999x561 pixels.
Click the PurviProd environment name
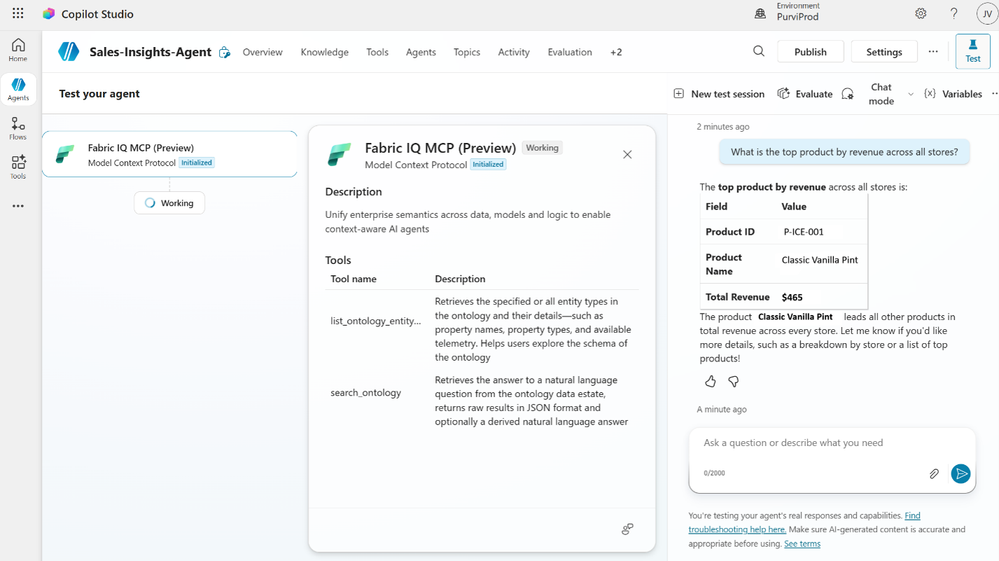(x=798, y=17)
